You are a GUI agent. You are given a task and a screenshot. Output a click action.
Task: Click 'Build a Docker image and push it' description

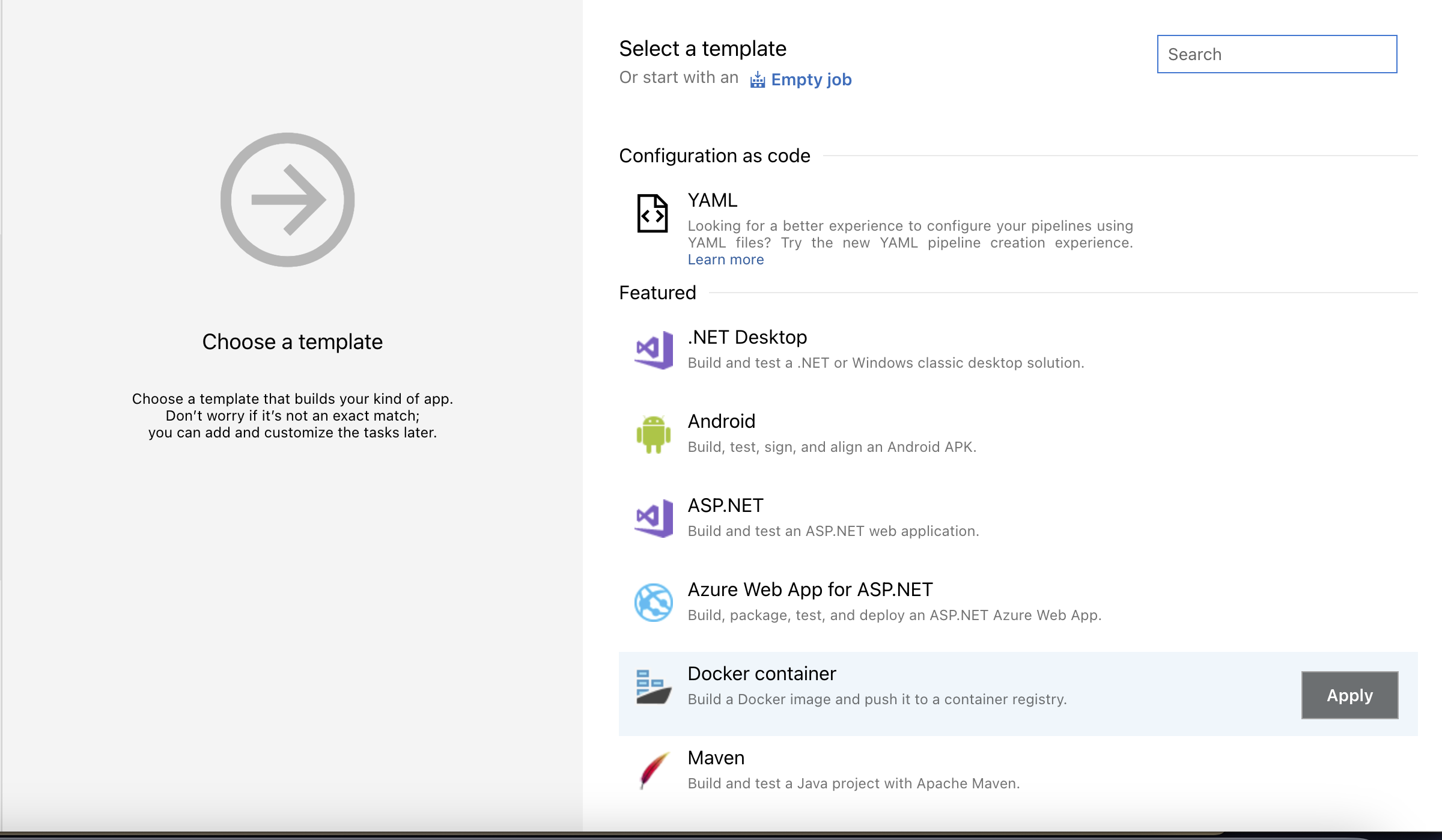[x=877, y=699]
